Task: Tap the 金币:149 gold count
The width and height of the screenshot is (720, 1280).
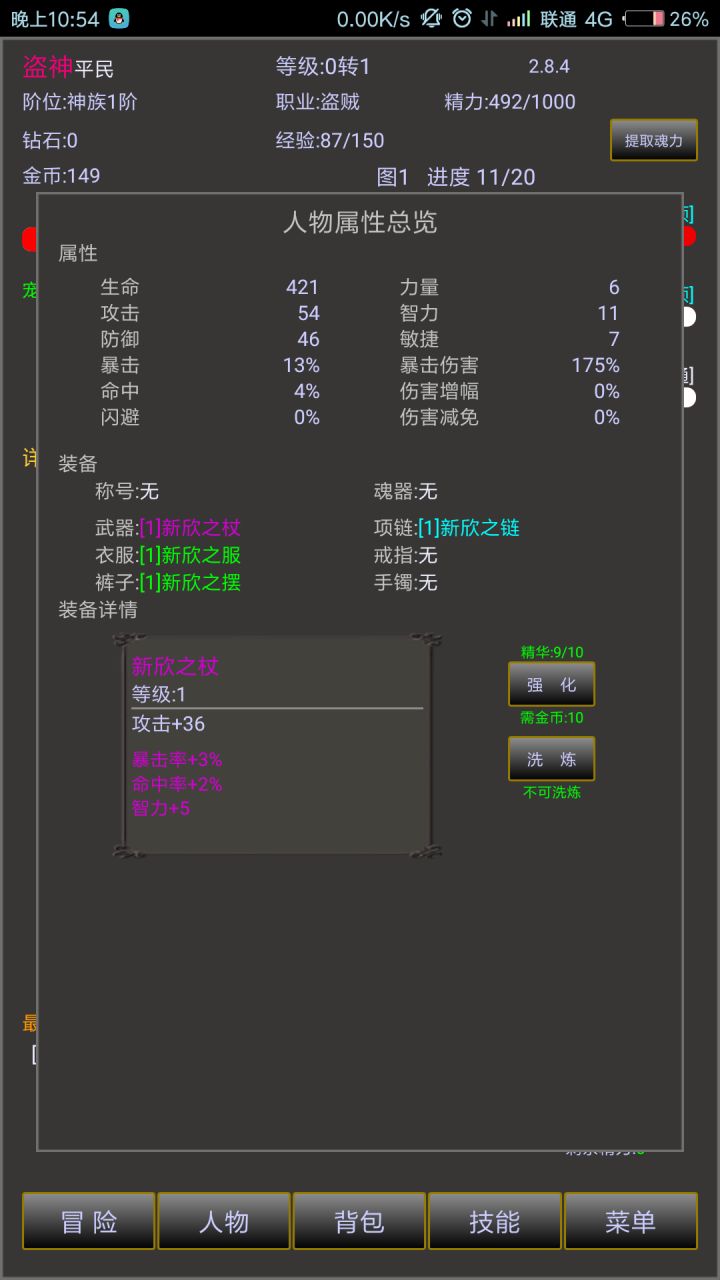Action: [x=61, y=176]
